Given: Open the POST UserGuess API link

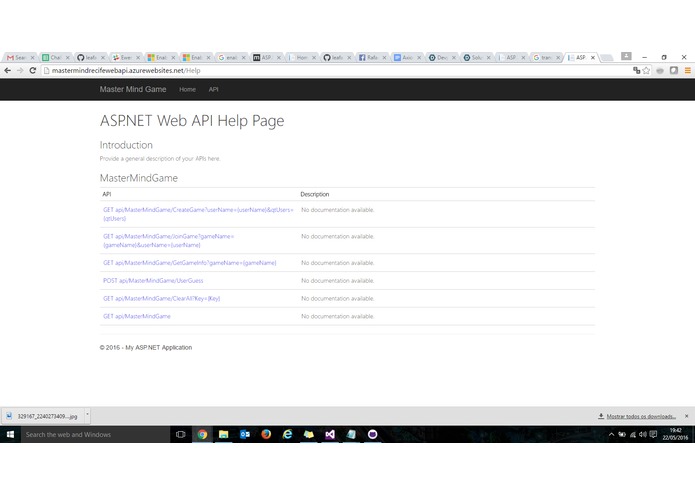Looking at the screenshot, I should click(153, 280).
